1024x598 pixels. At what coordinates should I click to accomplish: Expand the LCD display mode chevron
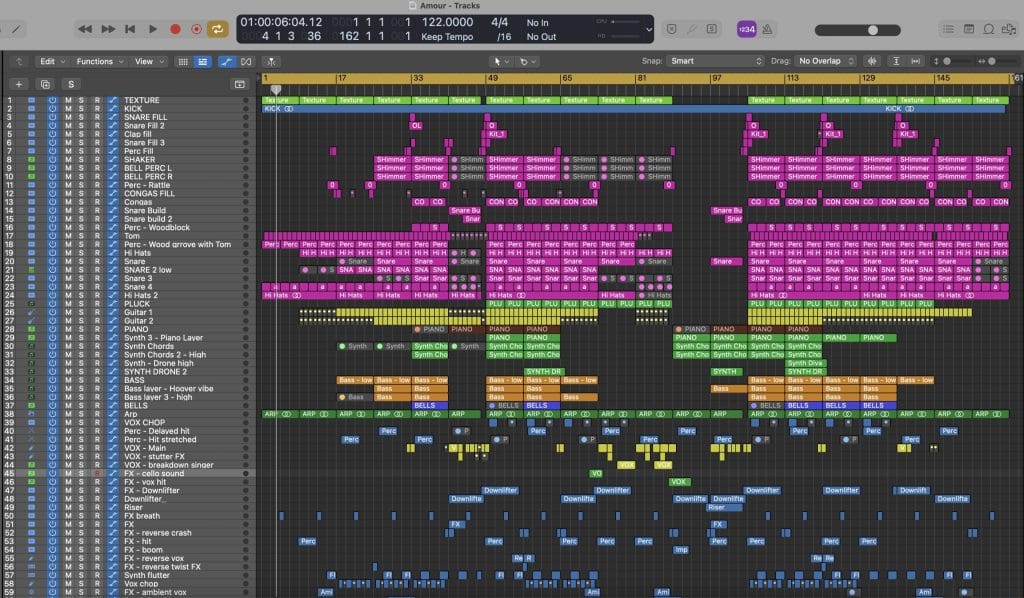coord(648,29)
